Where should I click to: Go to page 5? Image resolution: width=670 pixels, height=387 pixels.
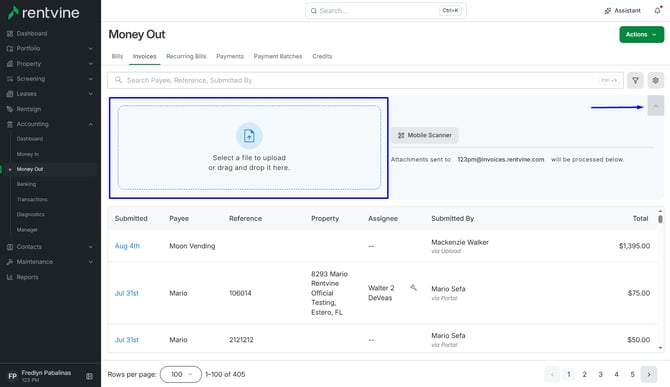point(632,375)
